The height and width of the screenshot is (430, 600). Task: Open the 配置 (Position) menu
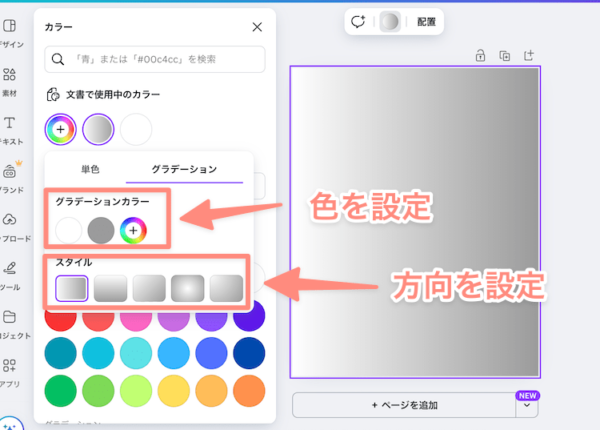click(x=426, y=22)
